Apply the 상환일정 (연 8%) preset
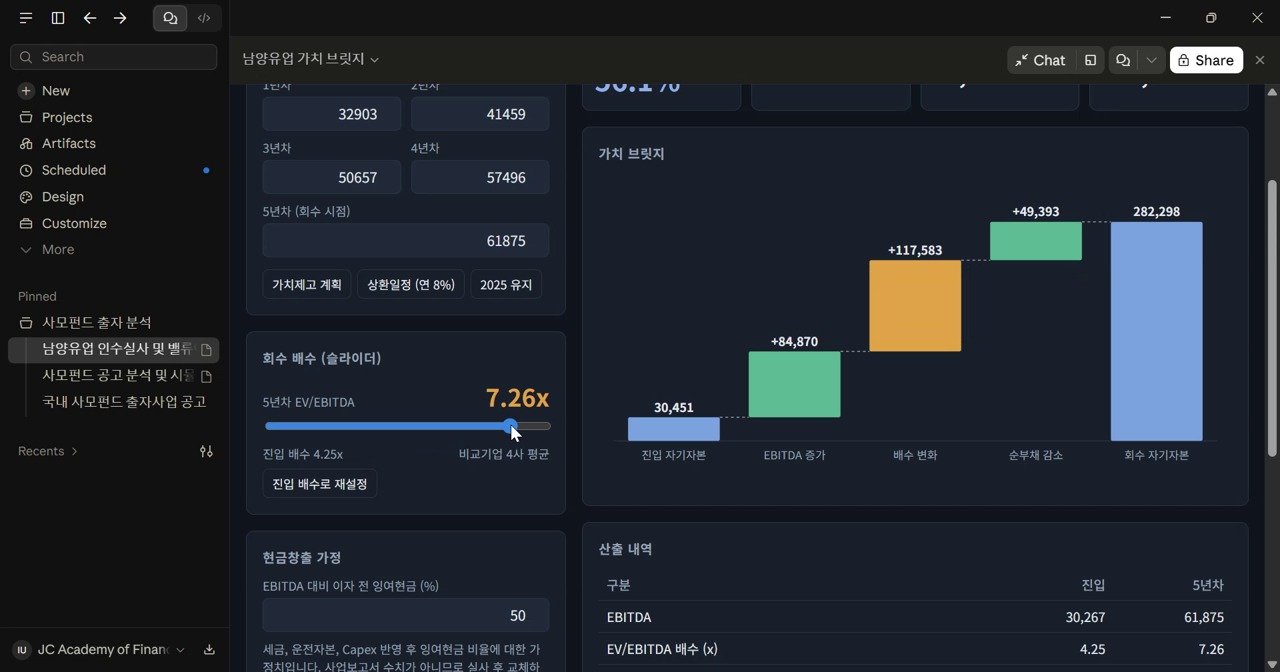This screenshot has width=1280, height=672. [x=411, y=284]
